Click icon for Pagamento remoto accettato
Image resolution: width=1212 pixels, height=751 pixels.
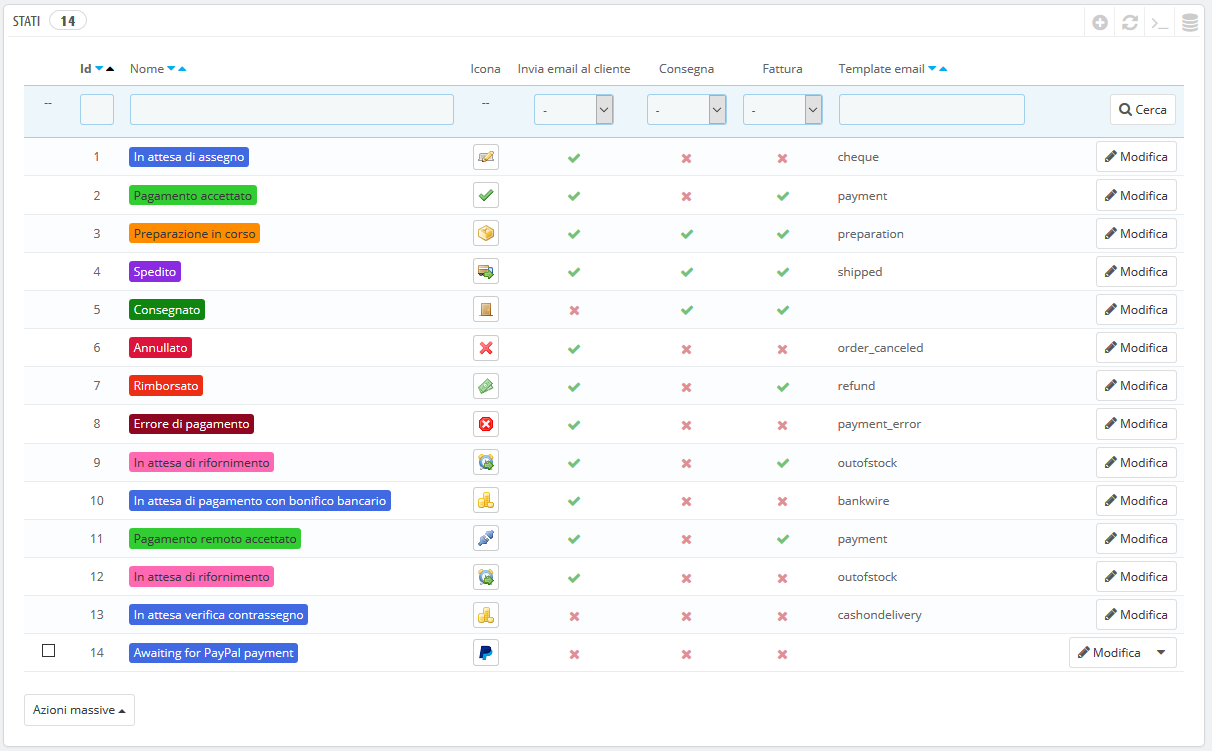point(486,538)
